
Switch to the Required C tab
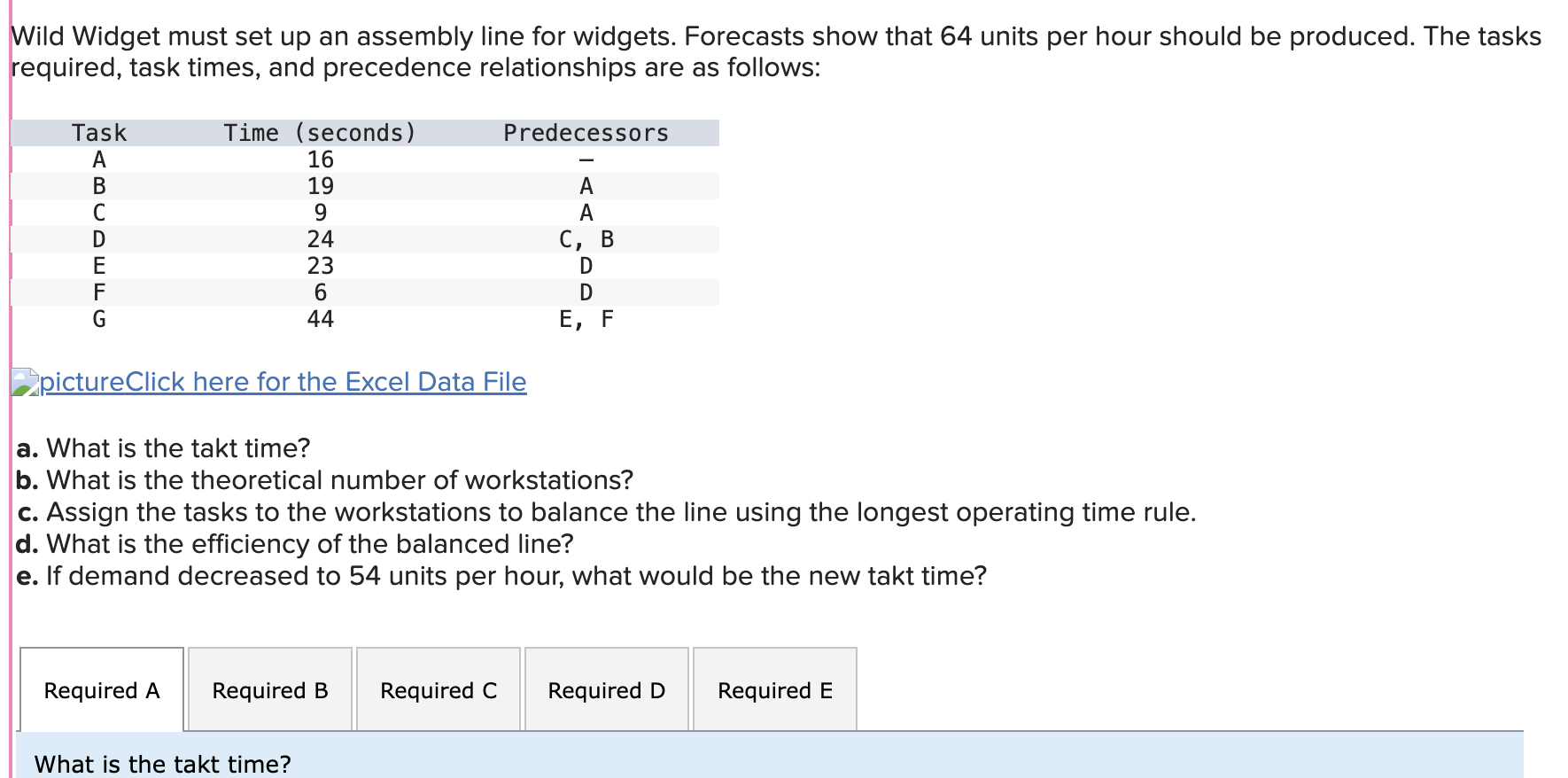point(439,690)
